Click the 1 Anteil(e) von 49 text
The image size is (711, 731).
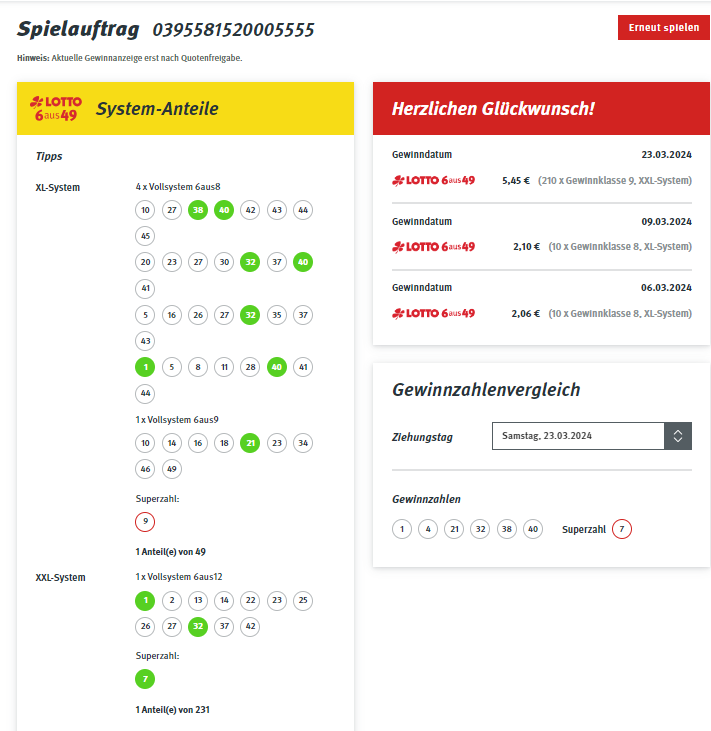170,552
